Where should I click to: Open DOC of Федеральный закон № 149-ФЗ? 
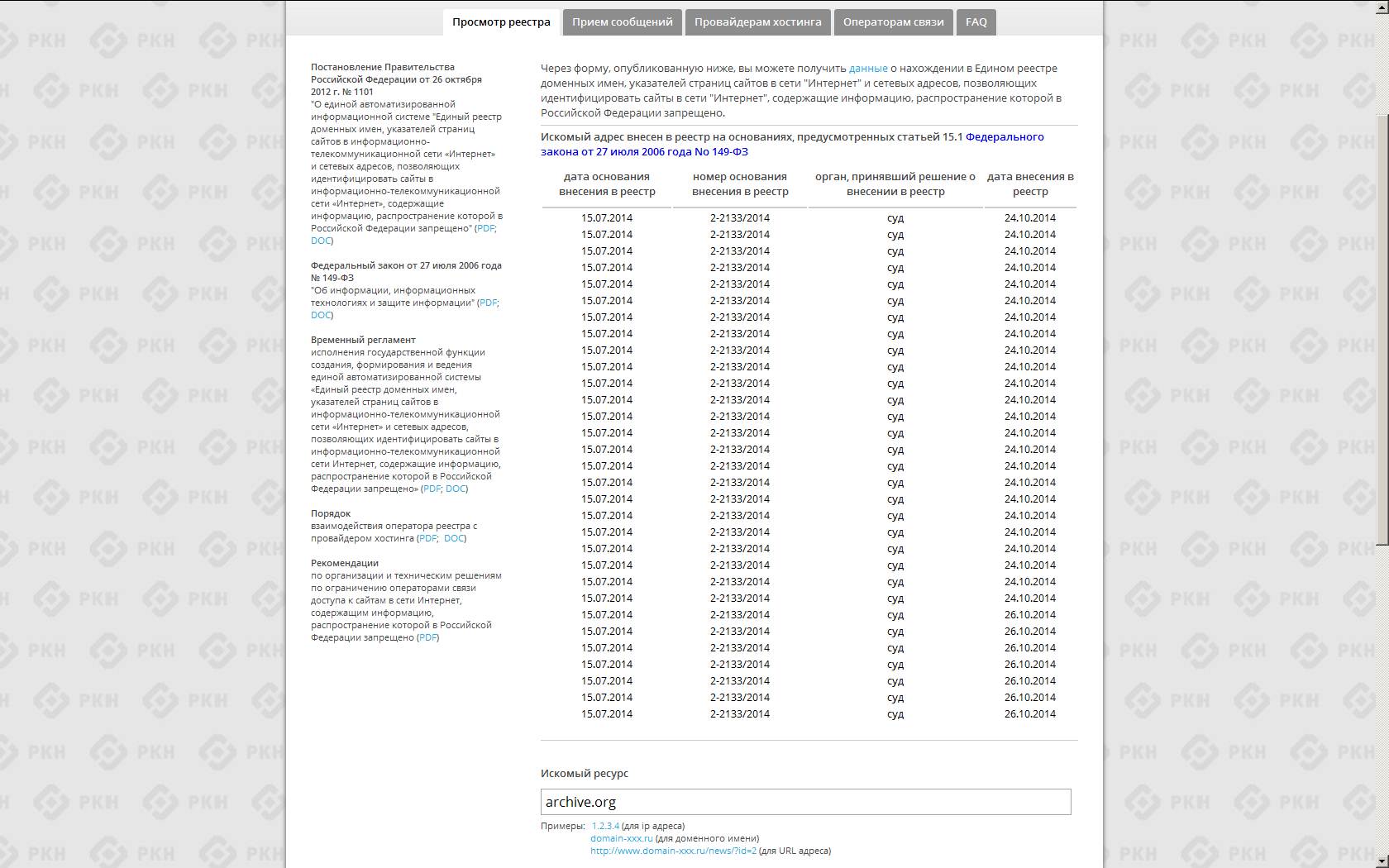coord(321,315)
